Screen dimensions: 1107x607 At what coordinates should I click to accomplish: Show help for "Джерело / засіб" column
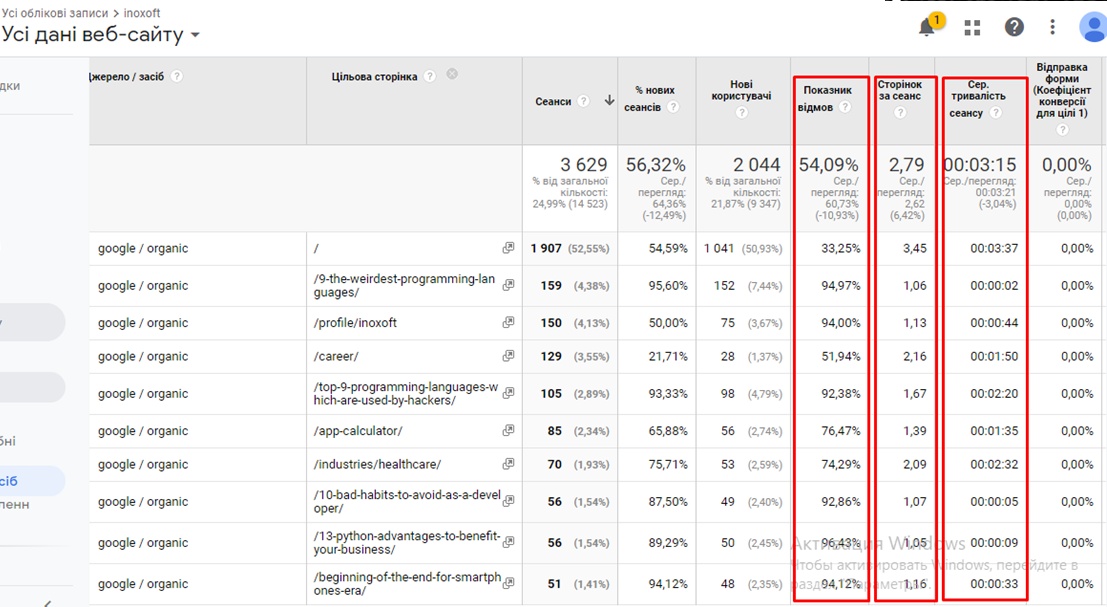[176, 76]
